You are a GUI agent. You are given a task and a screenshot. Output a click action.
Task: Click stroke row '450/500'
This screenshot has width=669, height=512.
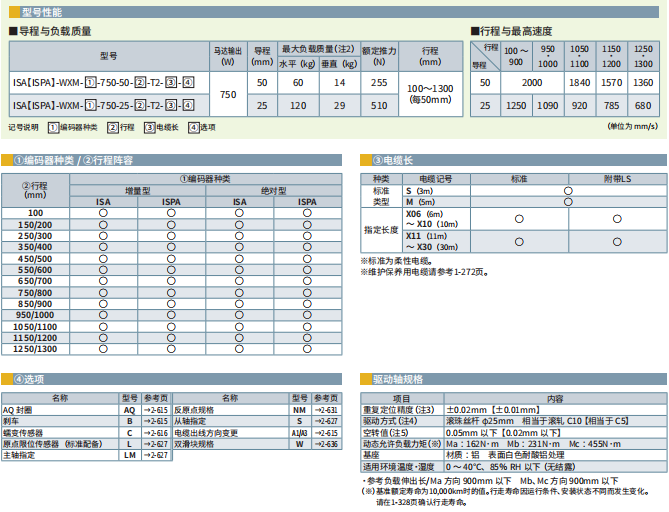(172, 259)
